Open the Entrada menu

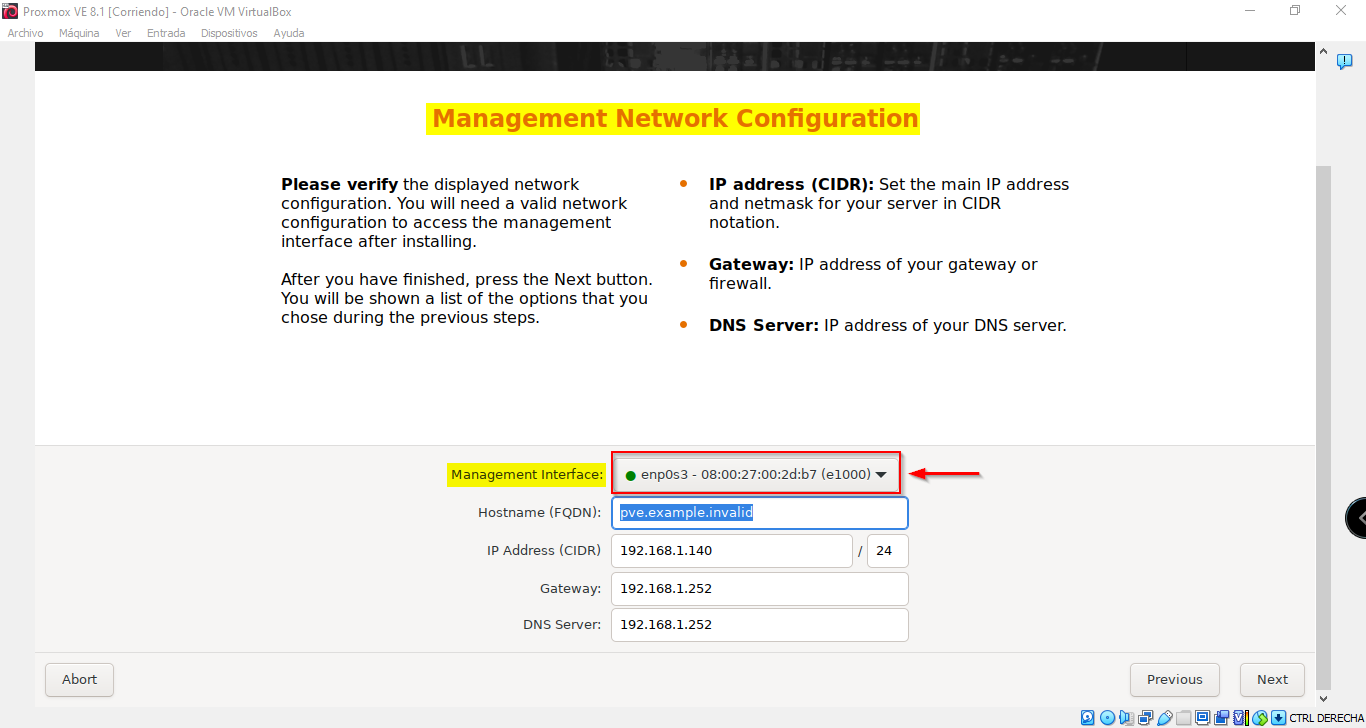click(x=166, y=33)
